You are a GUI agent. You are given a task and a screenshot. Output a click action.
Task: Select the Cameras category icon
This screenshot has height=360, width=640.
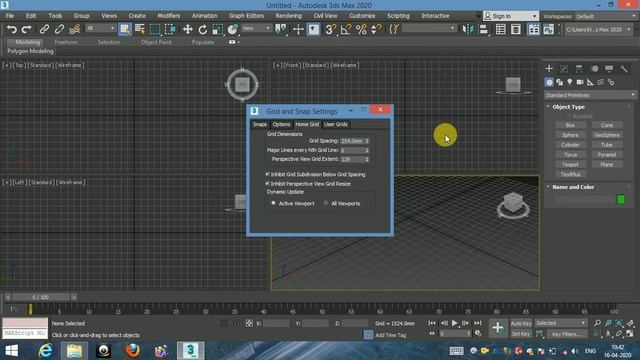(x=580, y=82)
